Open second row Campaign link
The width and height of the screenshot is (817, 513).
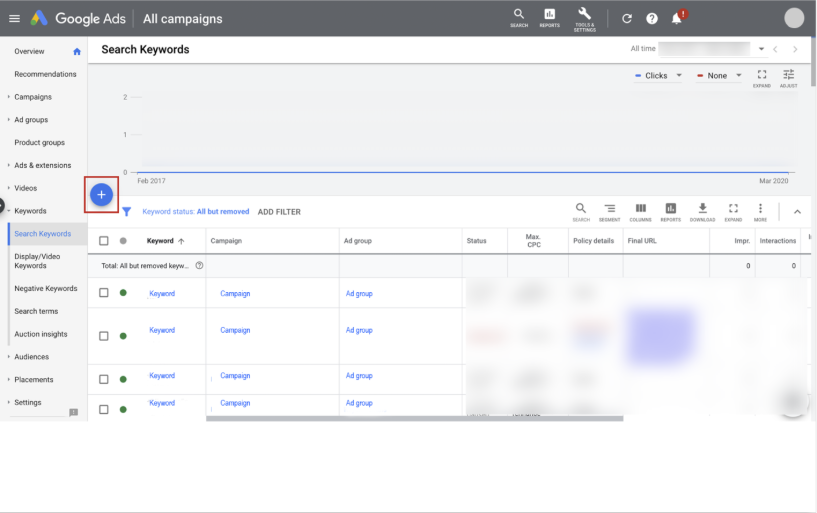point(235,330)
